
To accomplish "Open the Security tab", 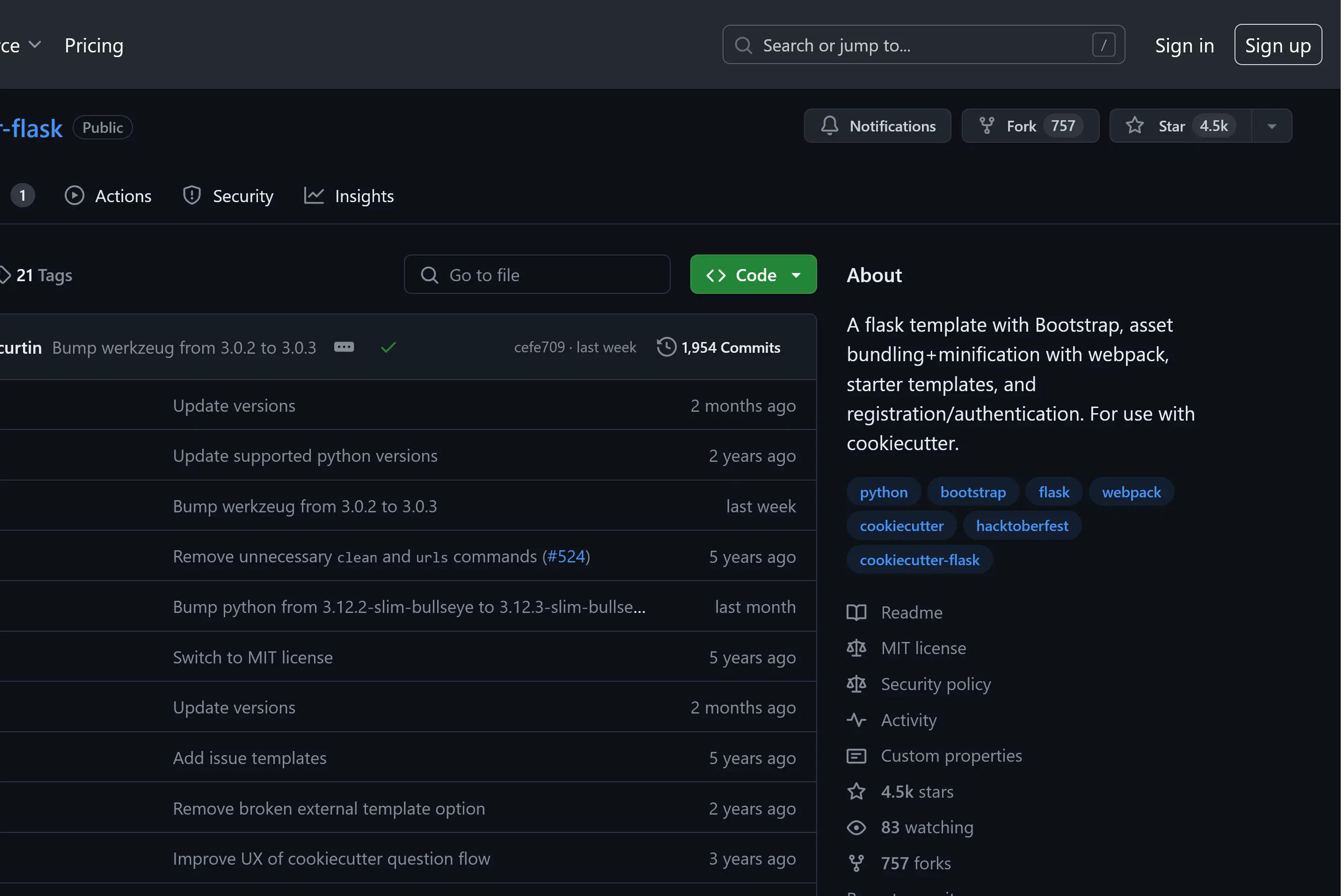I will coord(228,196).
